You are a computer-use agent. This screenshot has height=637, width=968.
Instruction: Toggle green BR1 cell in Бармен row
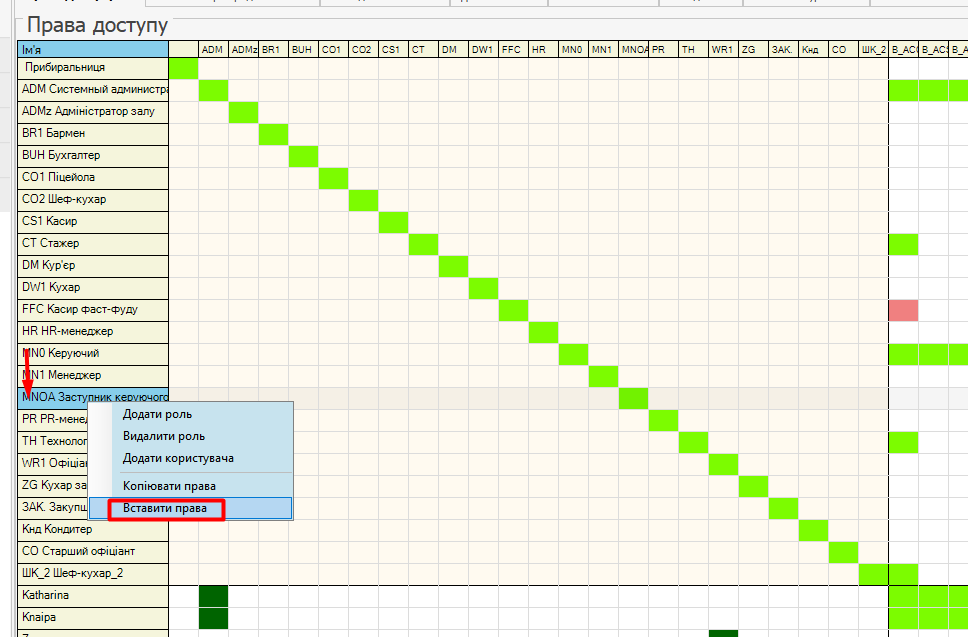[x=273, y=134]
